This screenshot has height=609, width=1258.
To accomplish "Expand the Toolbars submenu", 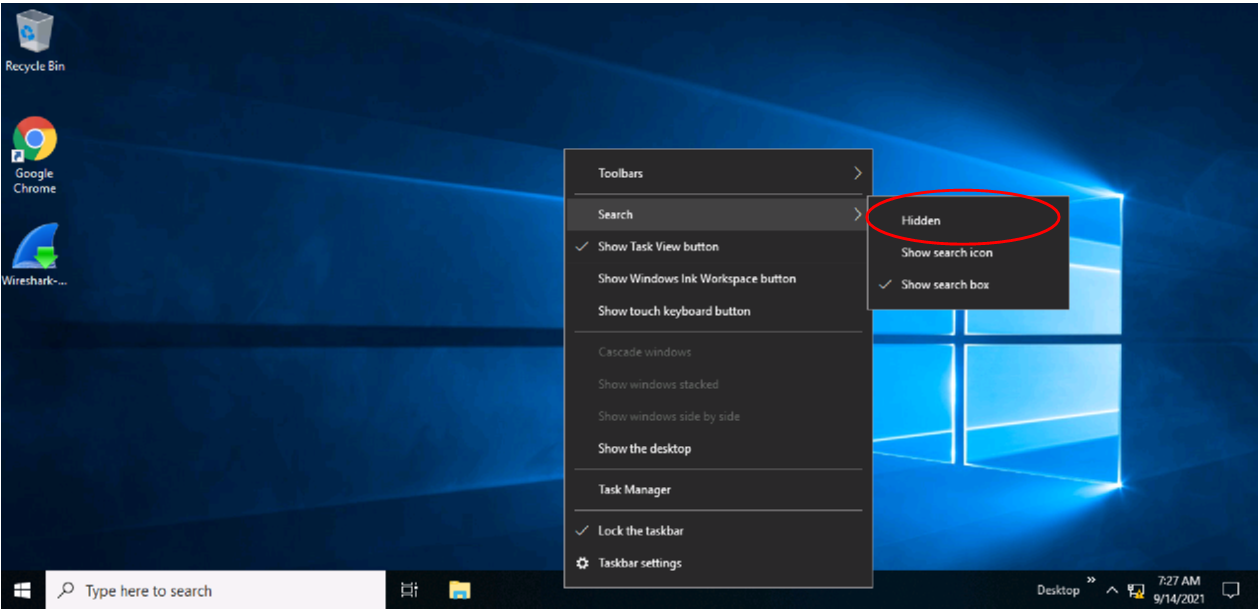I will tap(621, 173).
